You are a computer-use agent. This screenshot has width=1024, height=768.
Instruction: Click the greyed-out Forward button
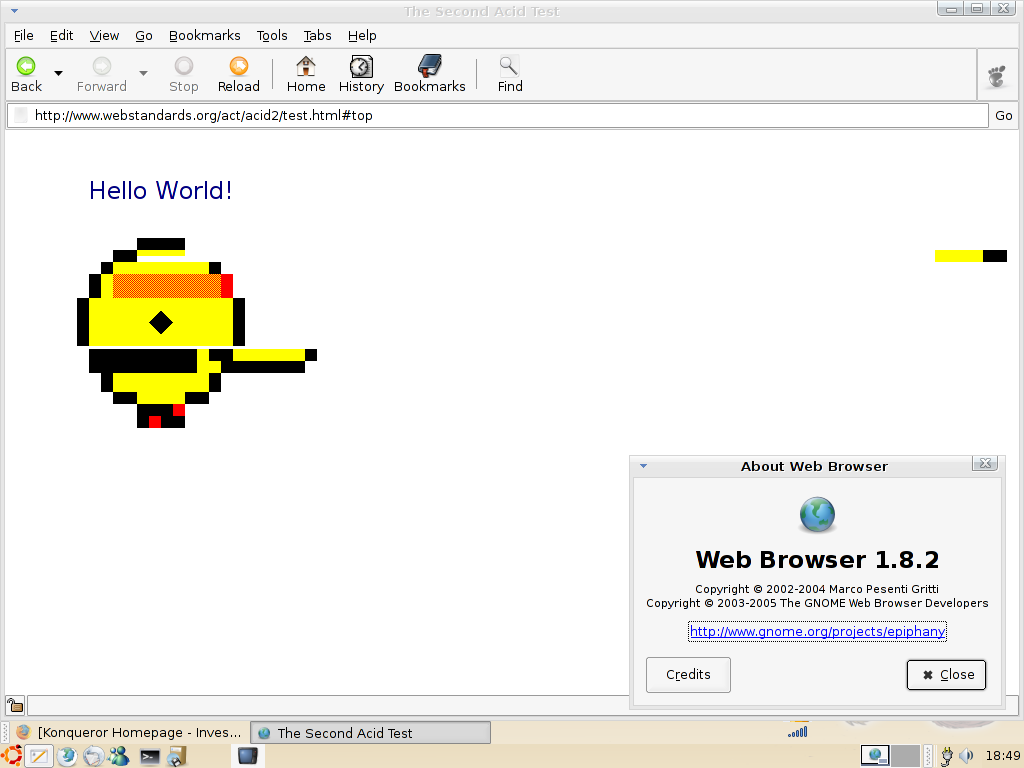(x=102, y=74)
